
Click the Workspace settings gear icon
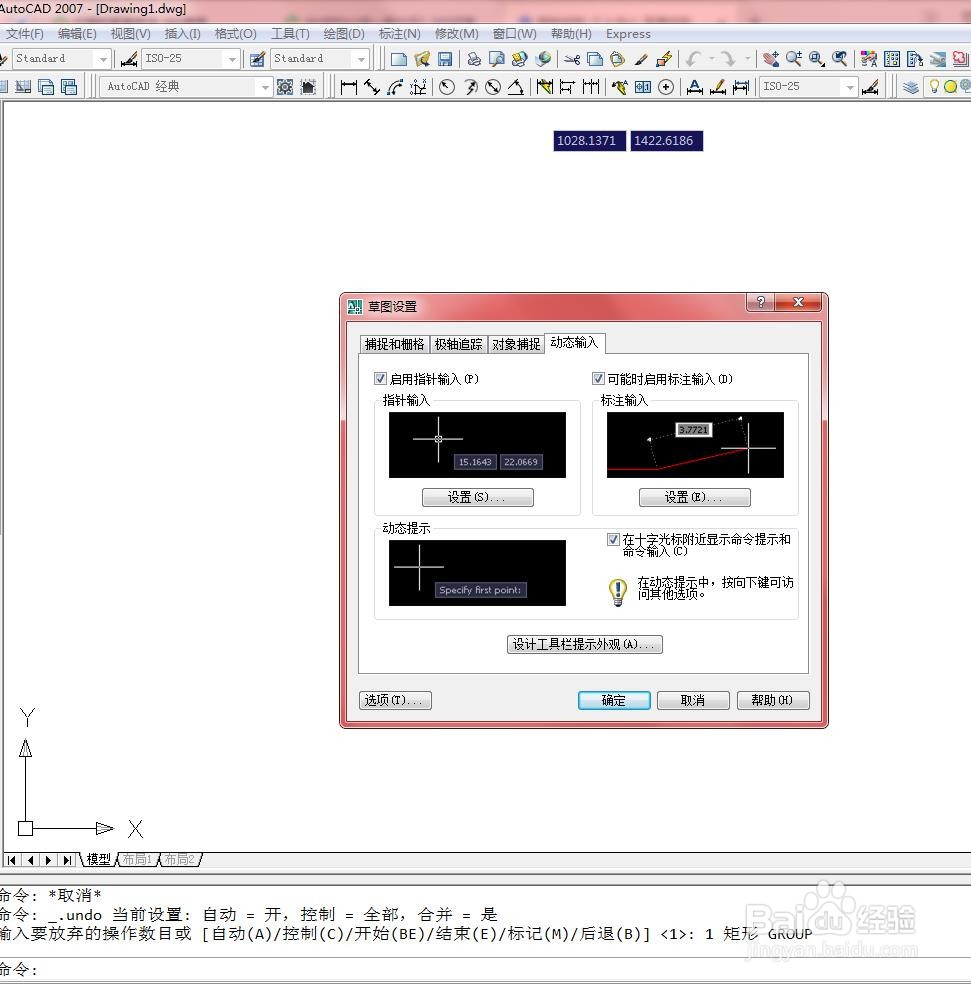[x=285, y=87]
